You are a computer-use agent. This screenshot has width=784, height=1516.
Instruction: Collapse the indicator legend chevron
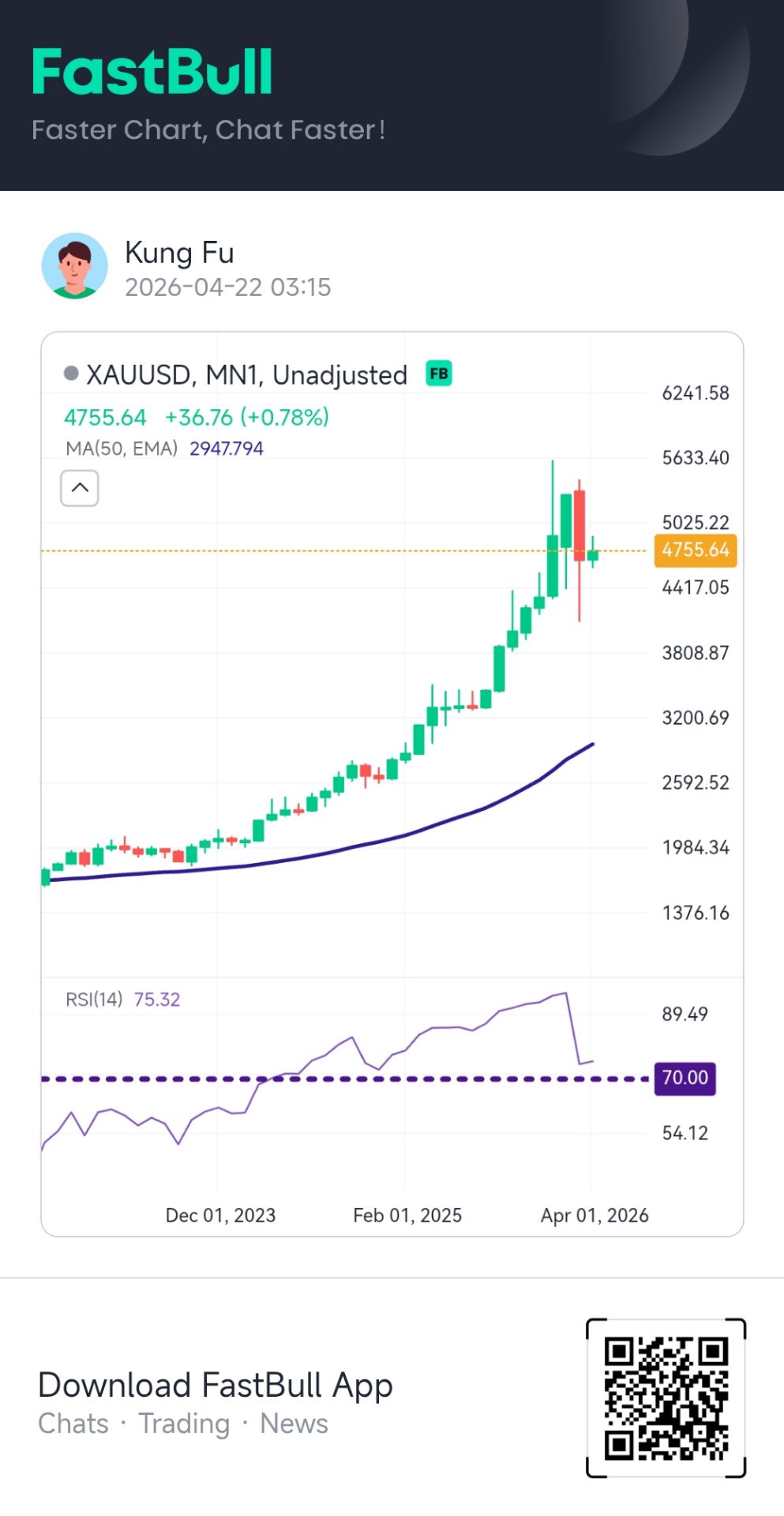(80, 488)
